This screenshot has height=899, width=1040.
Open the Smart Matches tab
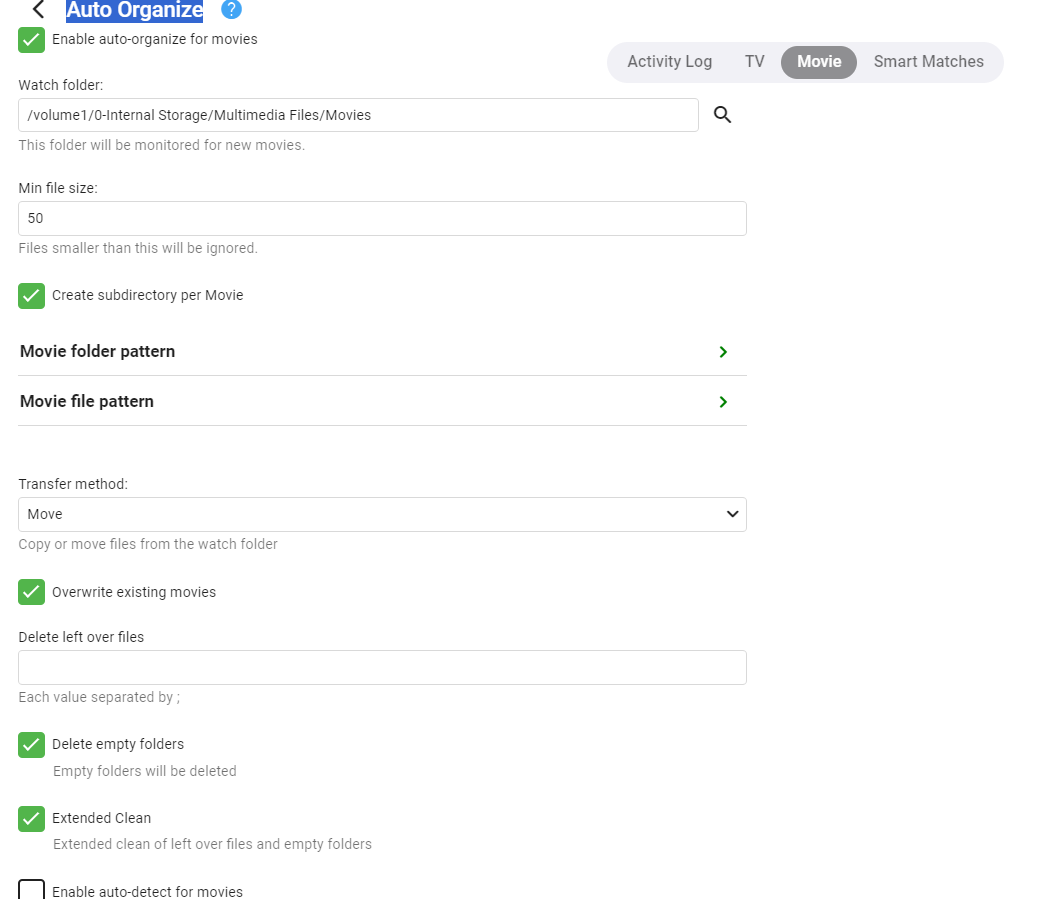coord(929,62)
